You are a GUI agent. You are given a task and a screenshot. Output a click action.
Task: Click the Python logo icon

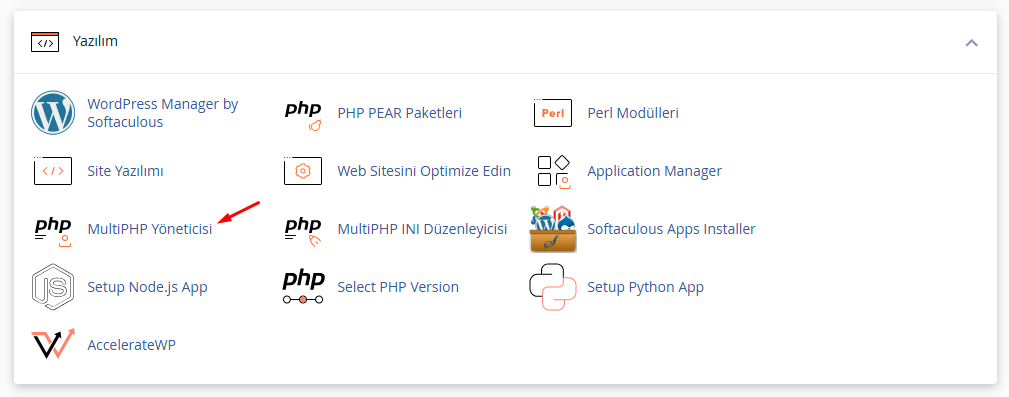click(x=553, y=287)
